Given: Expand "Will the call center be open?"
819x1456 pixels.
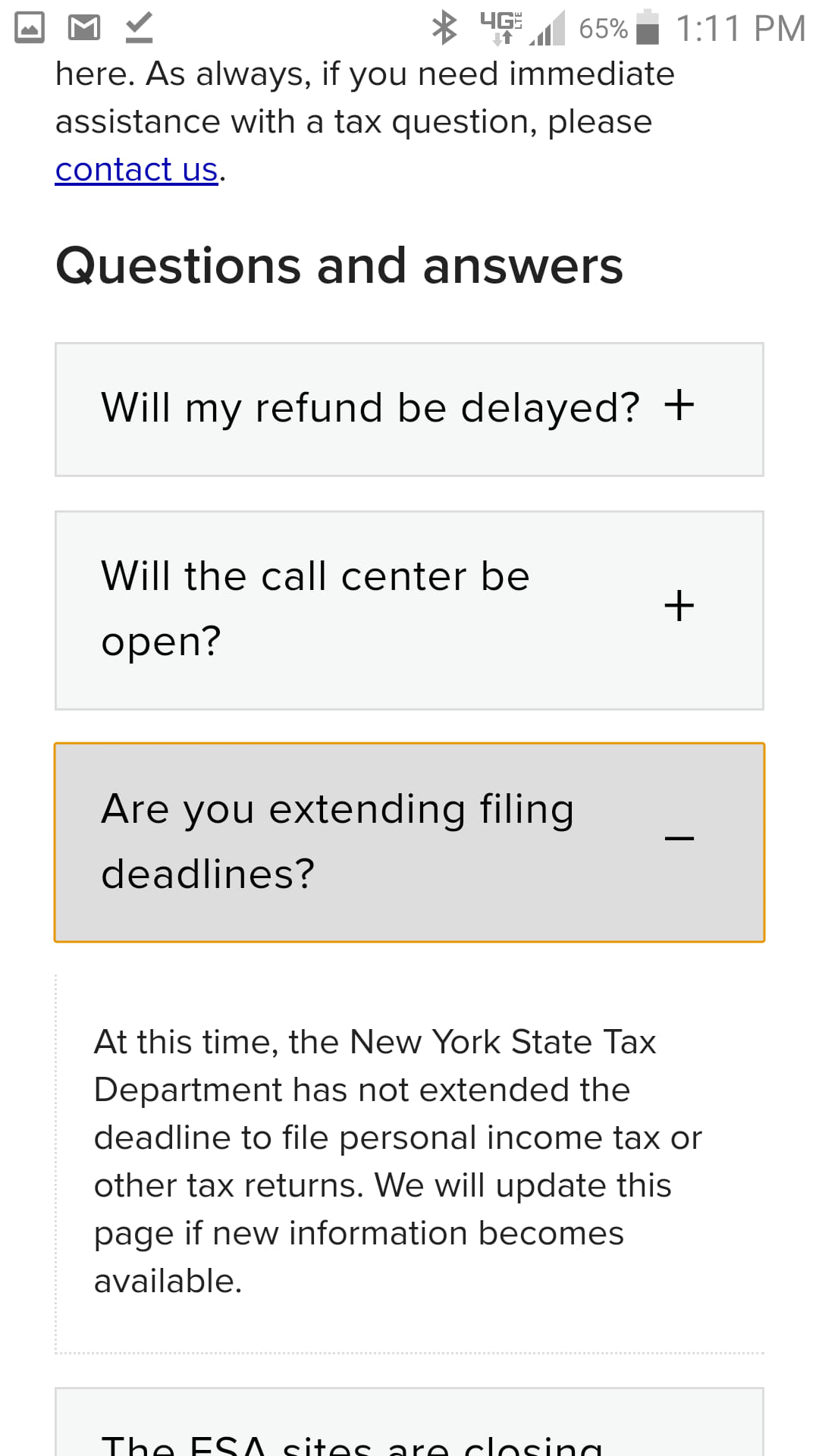Looking at the screenshot, I should pos(315,609).
